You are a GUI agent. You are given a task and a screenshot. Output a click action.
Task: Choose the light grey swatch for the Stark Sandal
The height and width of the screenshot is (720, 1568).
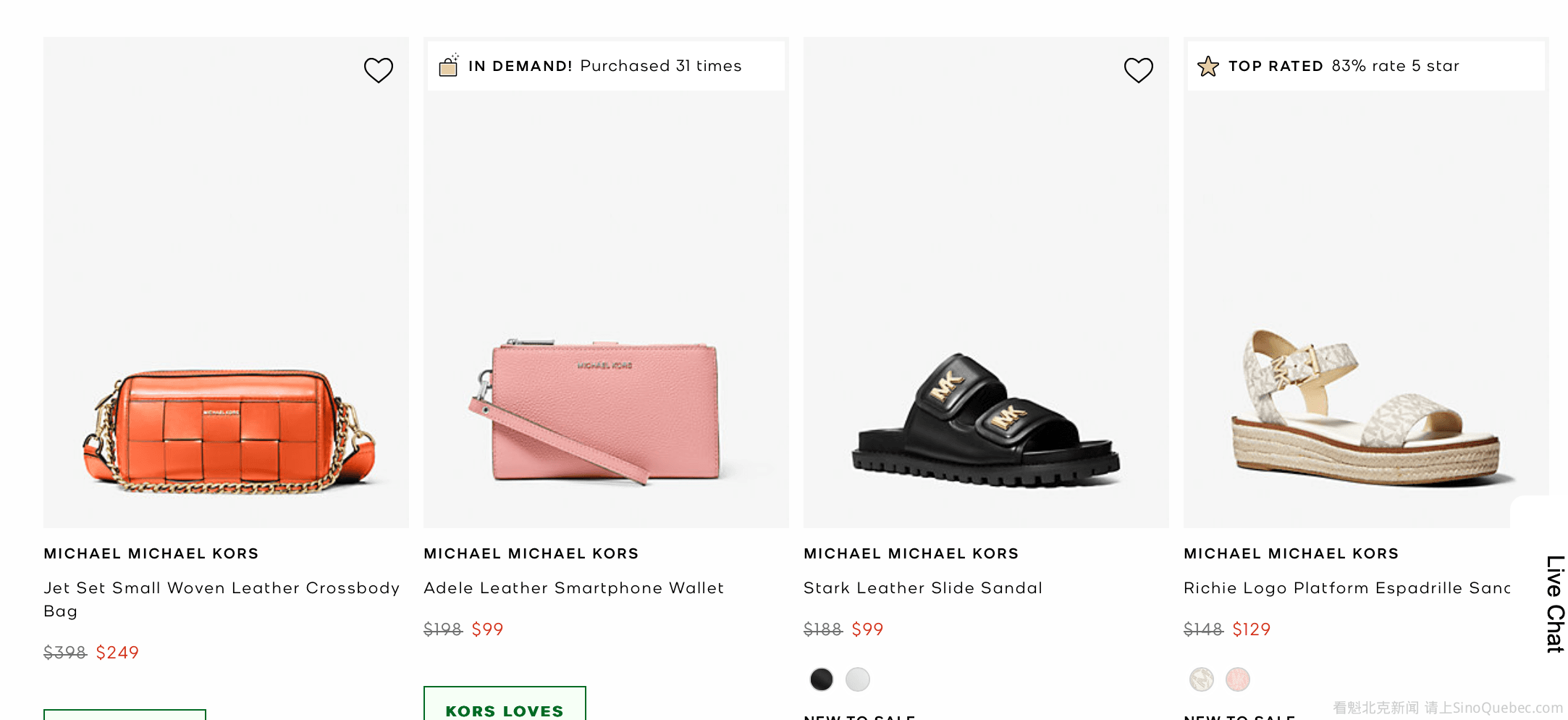tap(858, 679)
